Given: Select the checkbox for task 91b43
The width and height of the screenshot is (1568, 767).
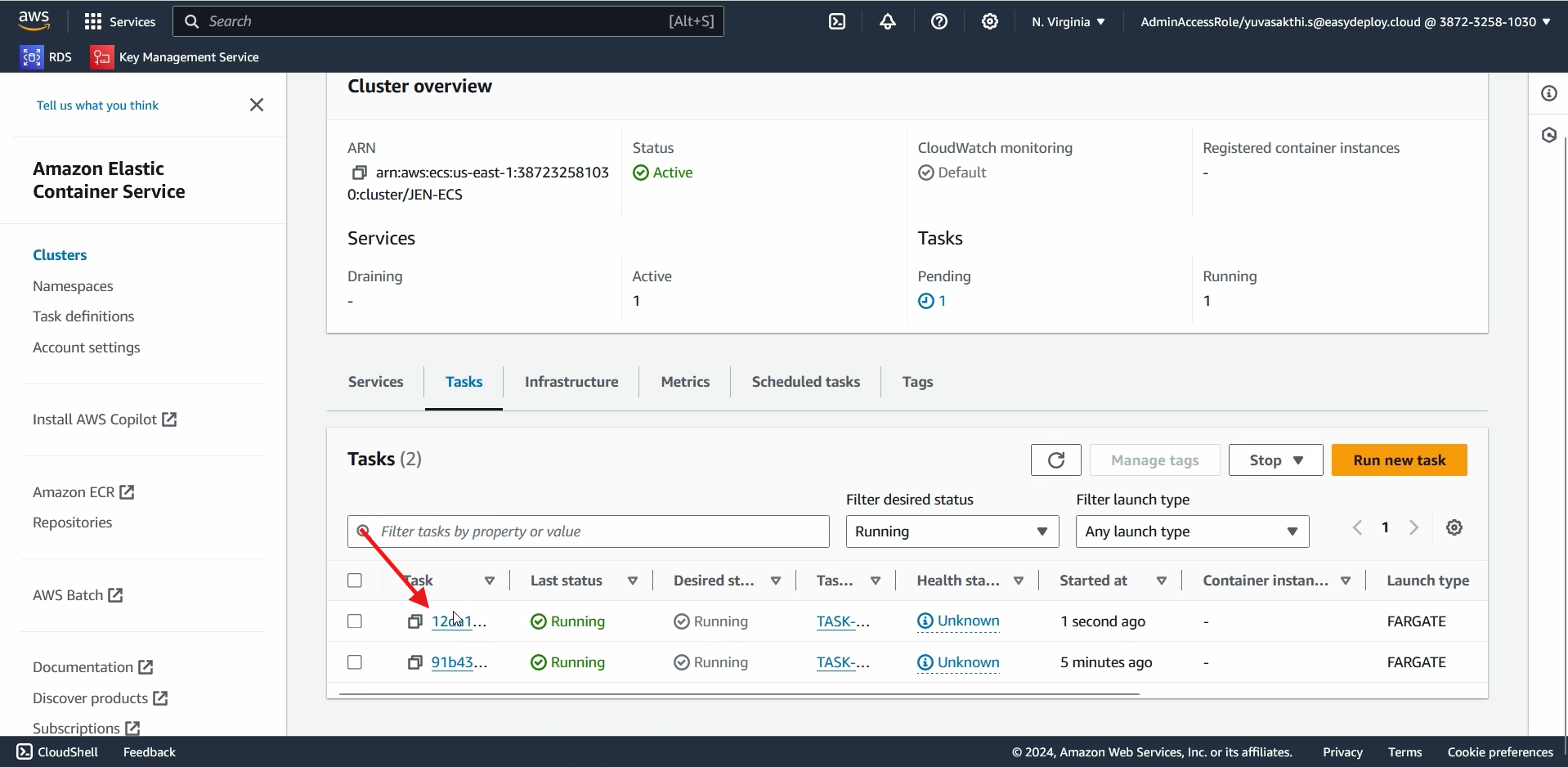Looking at the screenshot, I should [355, 662].
